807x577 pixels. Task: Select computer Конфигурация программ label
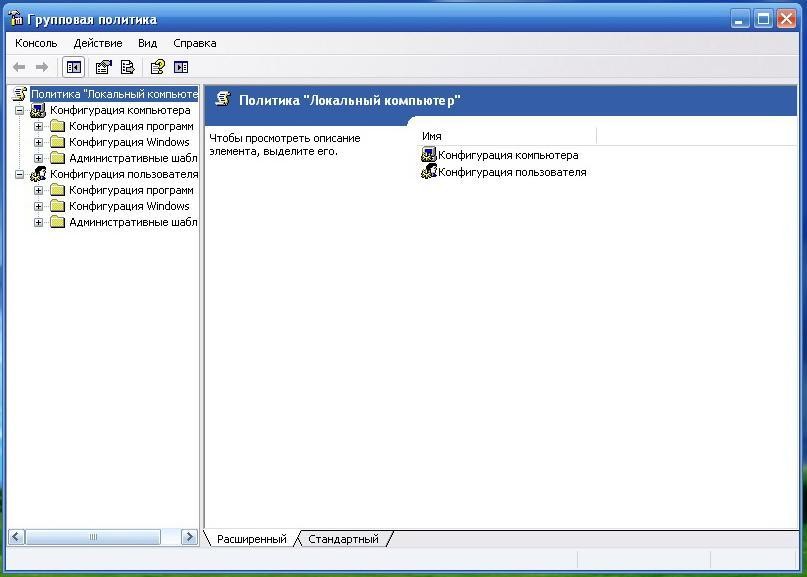131,126
